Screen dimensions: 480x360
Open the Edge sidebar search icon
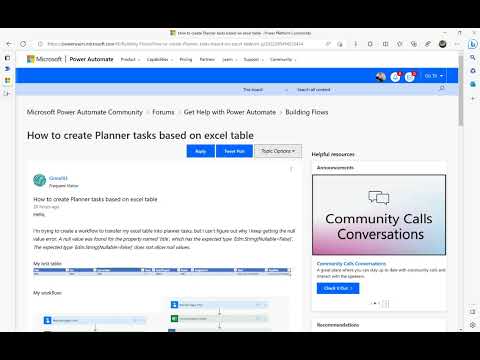pyautogui.click(x=473, y=58)
